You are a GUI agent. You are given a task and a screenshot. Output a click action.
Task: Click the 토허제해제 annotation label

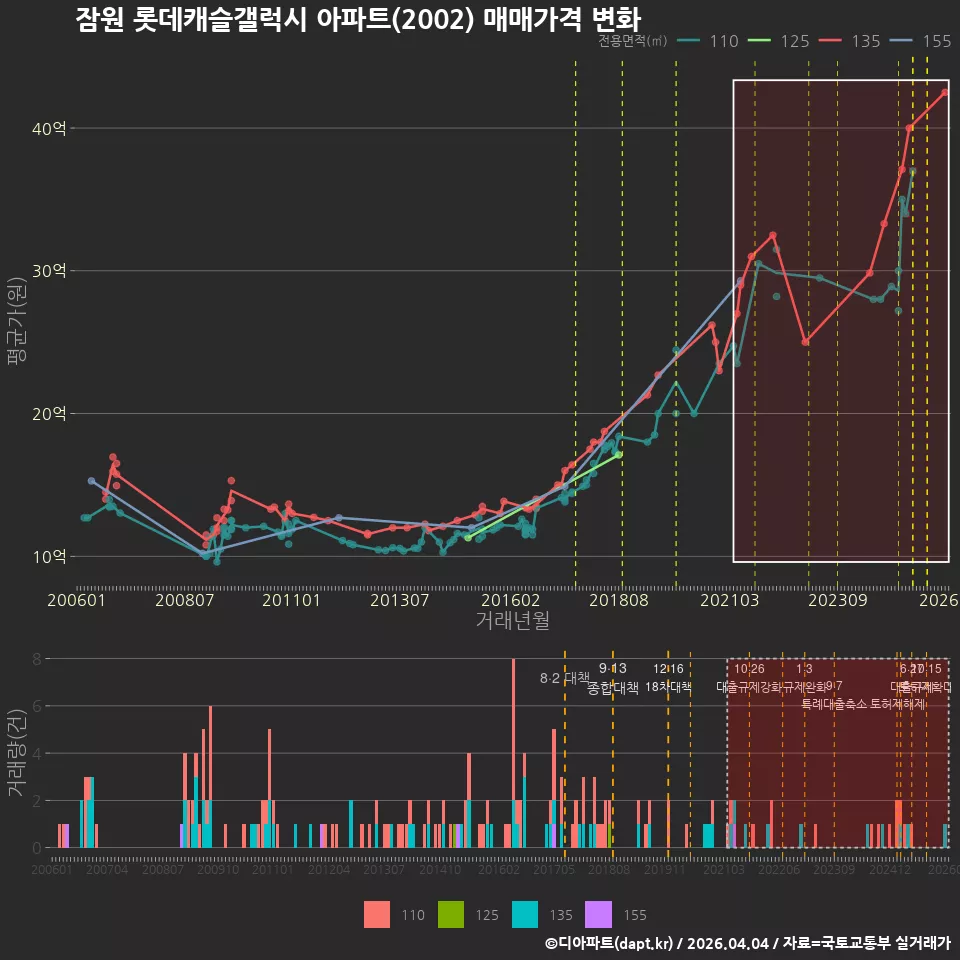coord(898,704)
